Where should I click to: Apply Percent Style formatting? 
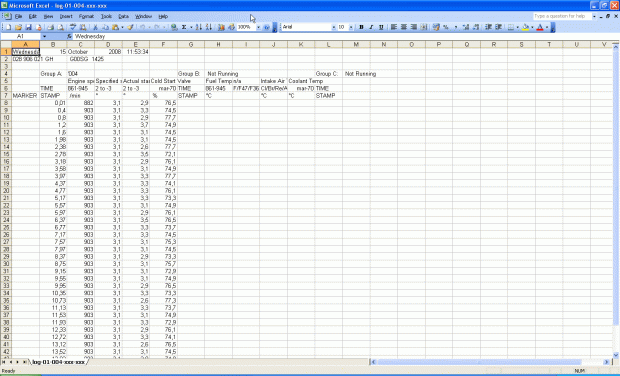click(446, 27)
